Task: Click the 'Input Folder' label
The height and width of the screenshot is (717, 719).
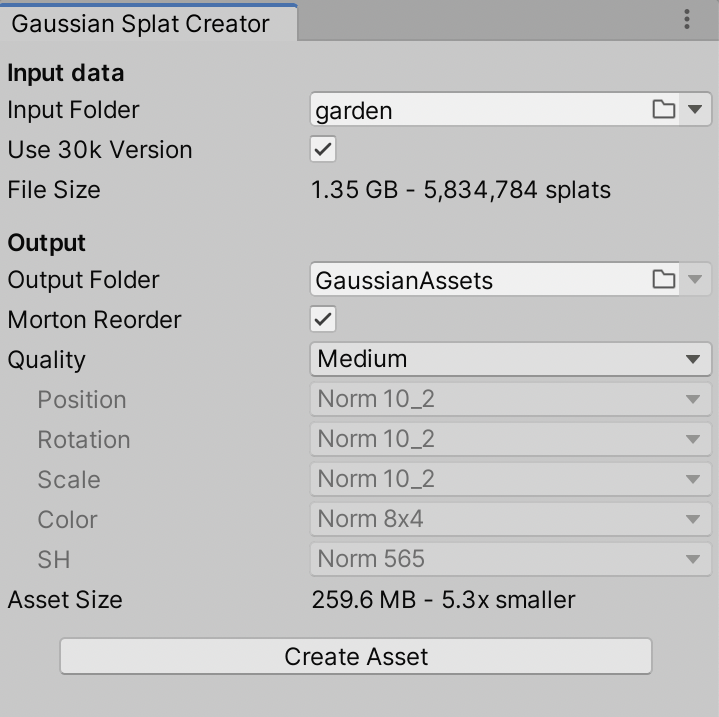Action: 73,110
